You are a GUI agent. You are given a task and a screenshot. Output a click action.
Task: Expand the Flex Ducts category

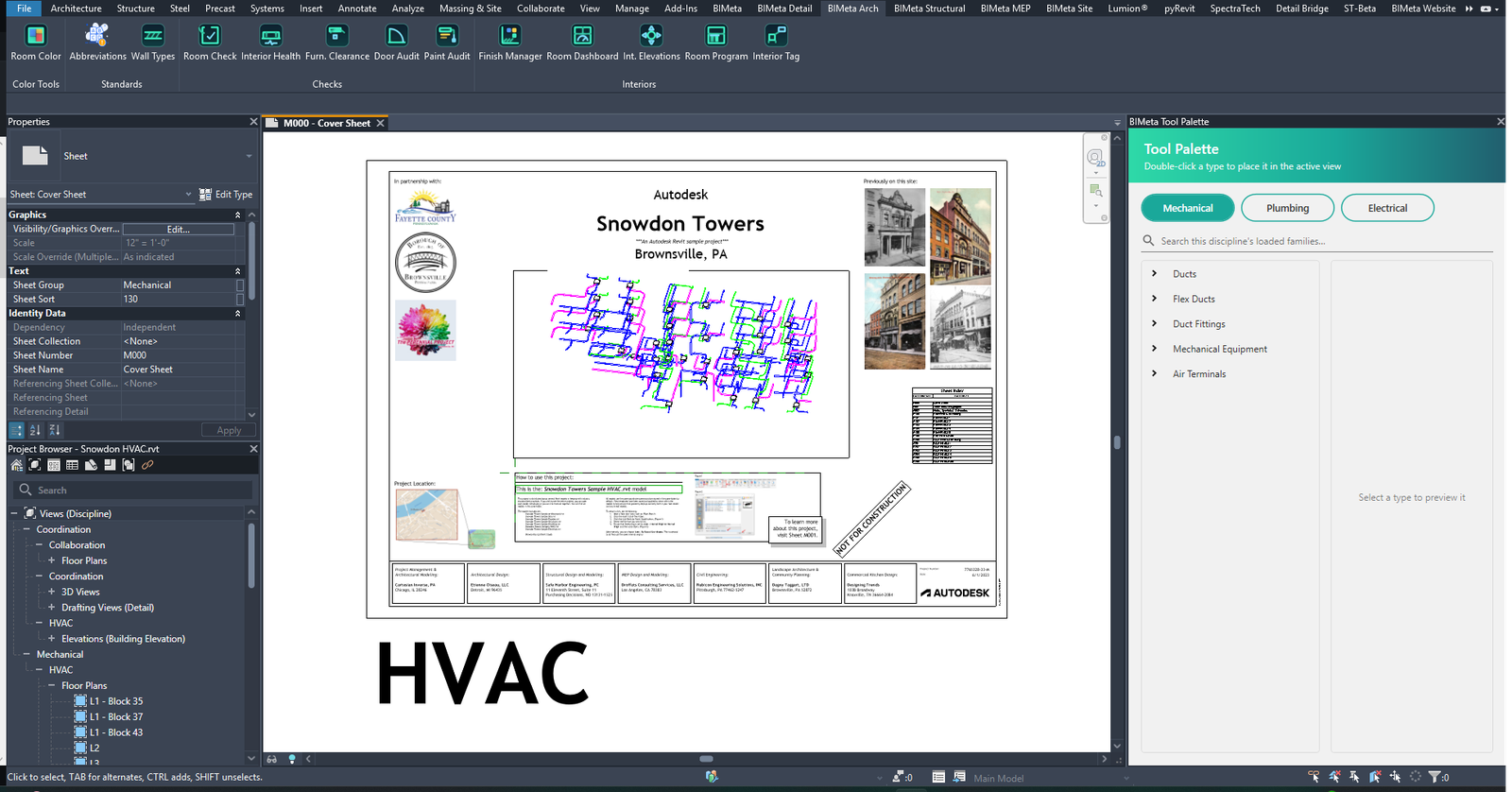1155,299
